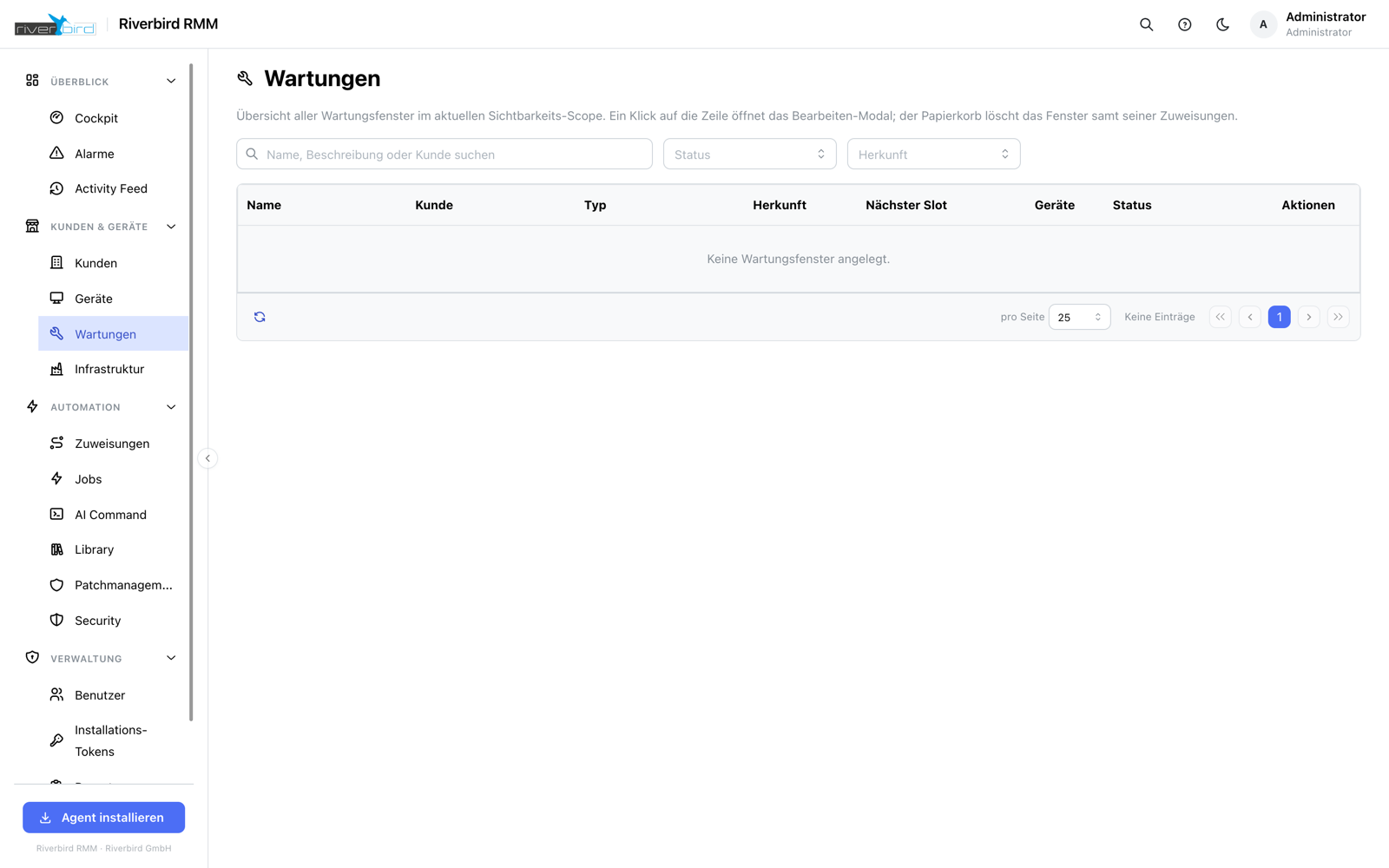1389x868 pixels.
Task: Click the Administrator user name in the header
Action: click(x=1326, y=16)
